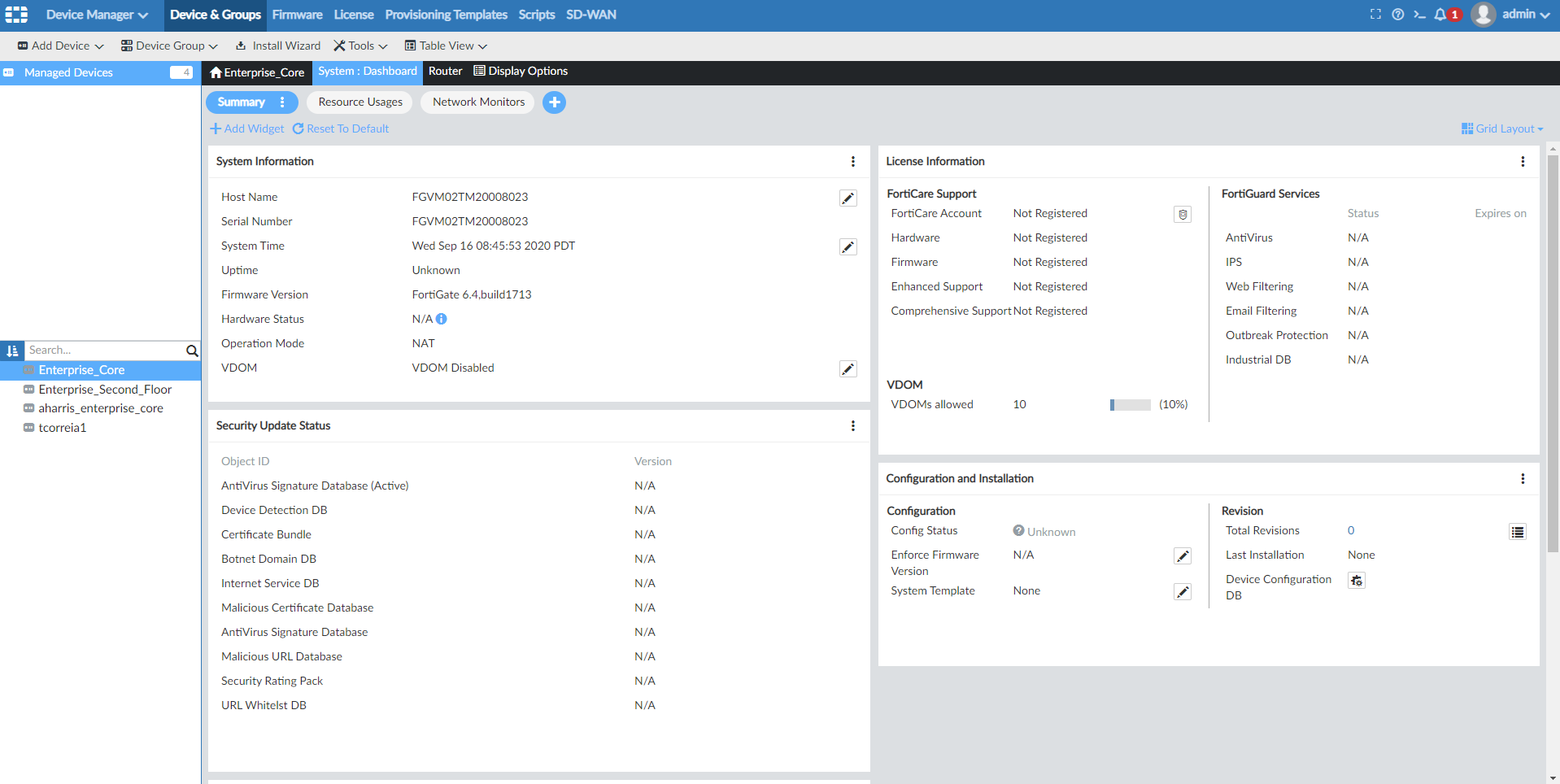The image size is (1560, 784).
Task: Click the device search magnifier icon
Action: pyautogui.click(x=192, y=351)
